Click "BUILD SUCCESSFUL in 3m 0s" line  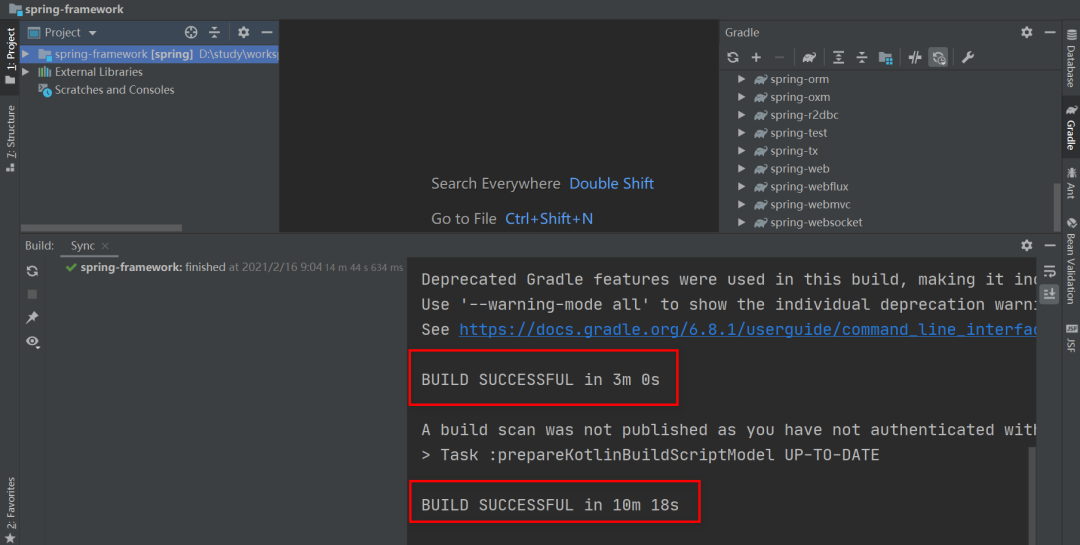pyautogui.click(x=541, y=380)
